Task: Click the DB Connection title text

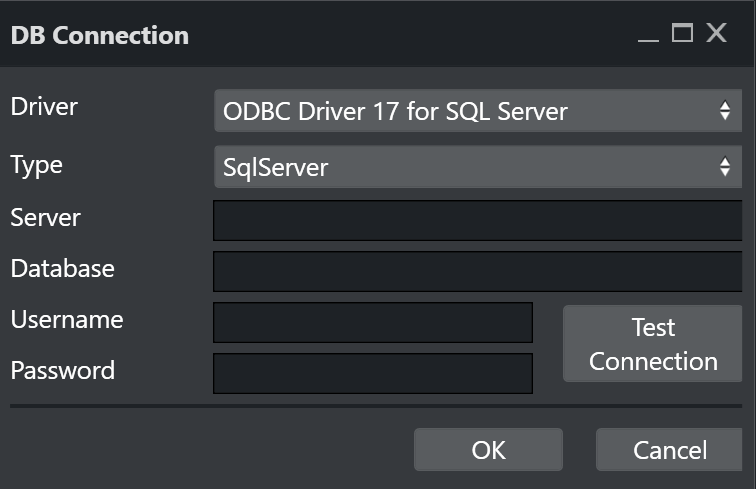Action: (x=99, y=35)
